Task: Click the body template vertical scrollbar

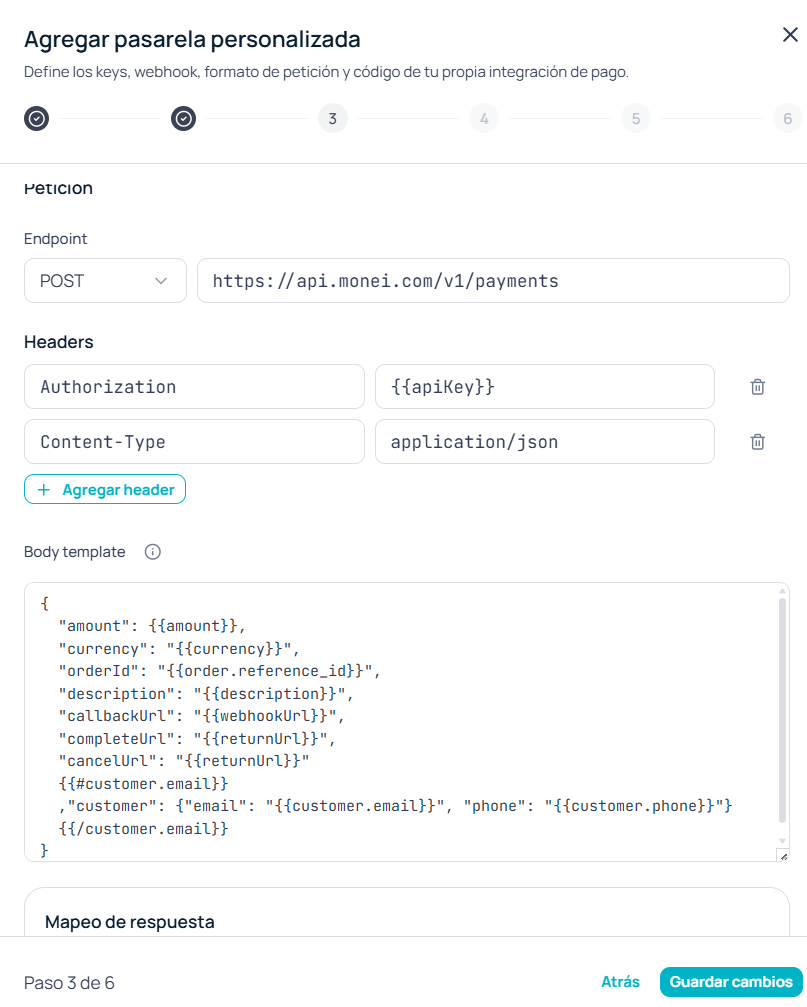Action: click(x=783, y=710)
